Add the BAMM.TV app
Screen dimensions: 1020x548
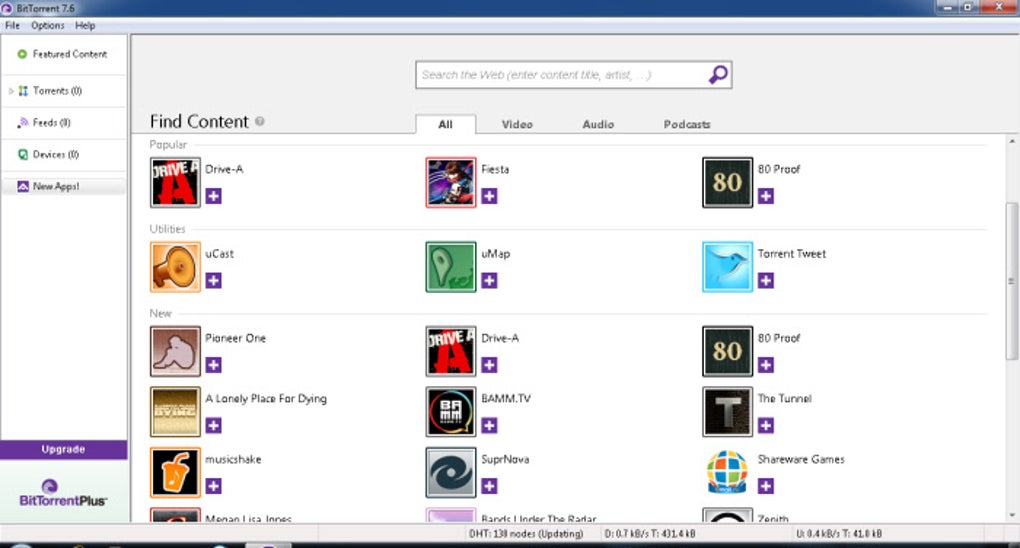(489, 426)
